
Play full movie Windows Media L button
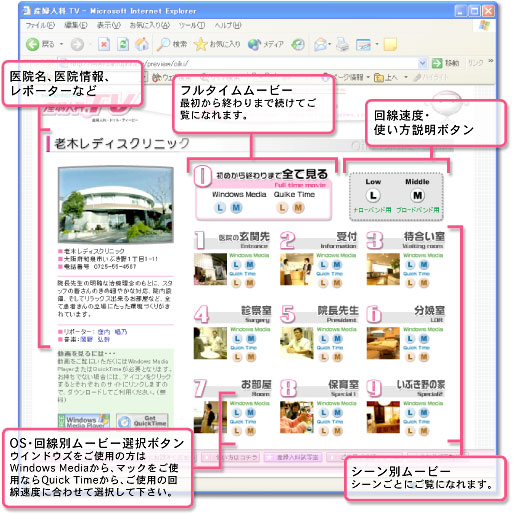(x=220, y=208)
